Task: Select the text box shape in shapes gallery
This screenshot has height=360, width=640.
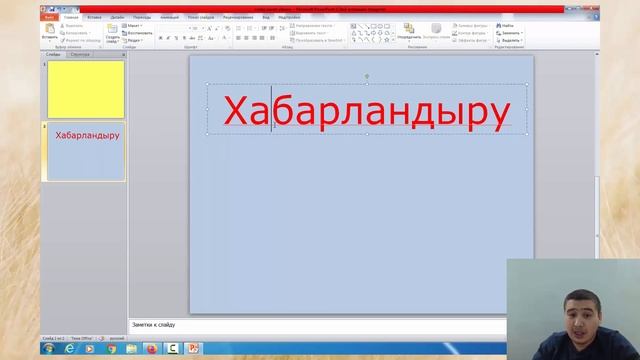Action: (353, 26)
